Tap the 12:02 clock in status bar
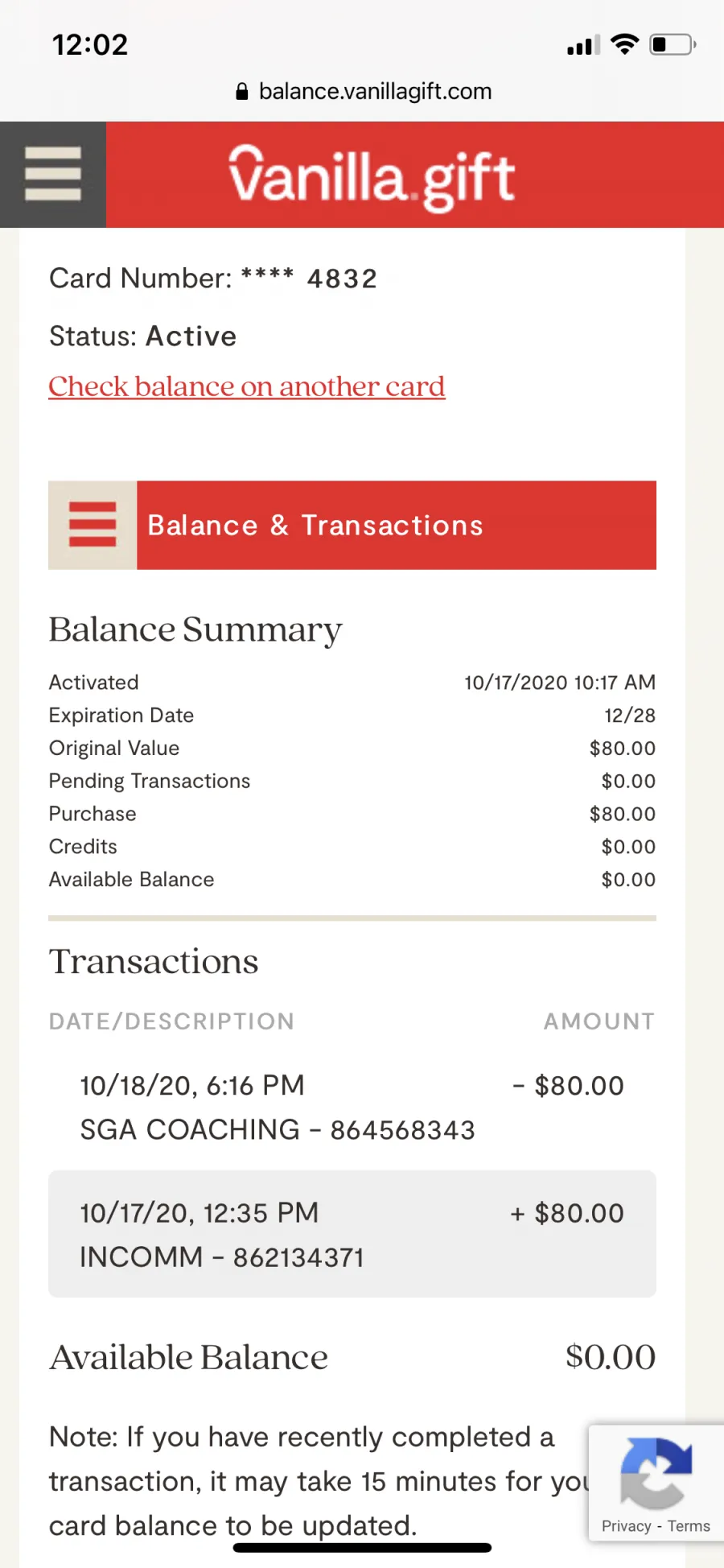The width and height of the screenshot is (724, 1568). coord(89,45)
